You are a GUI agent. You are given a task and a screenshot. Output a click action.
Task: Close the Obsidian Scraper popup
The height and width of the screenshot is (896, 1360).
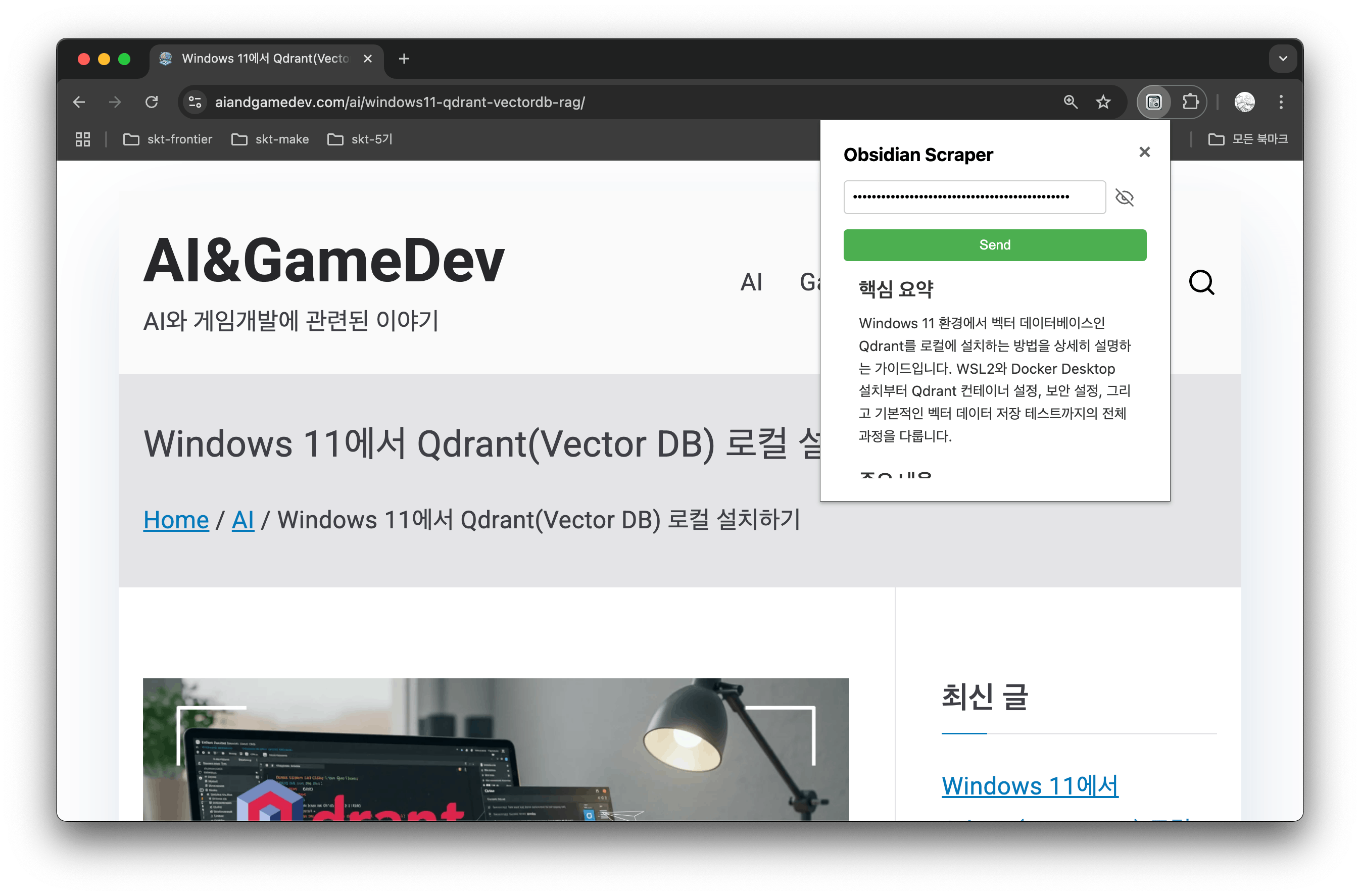coord(1144,152)
